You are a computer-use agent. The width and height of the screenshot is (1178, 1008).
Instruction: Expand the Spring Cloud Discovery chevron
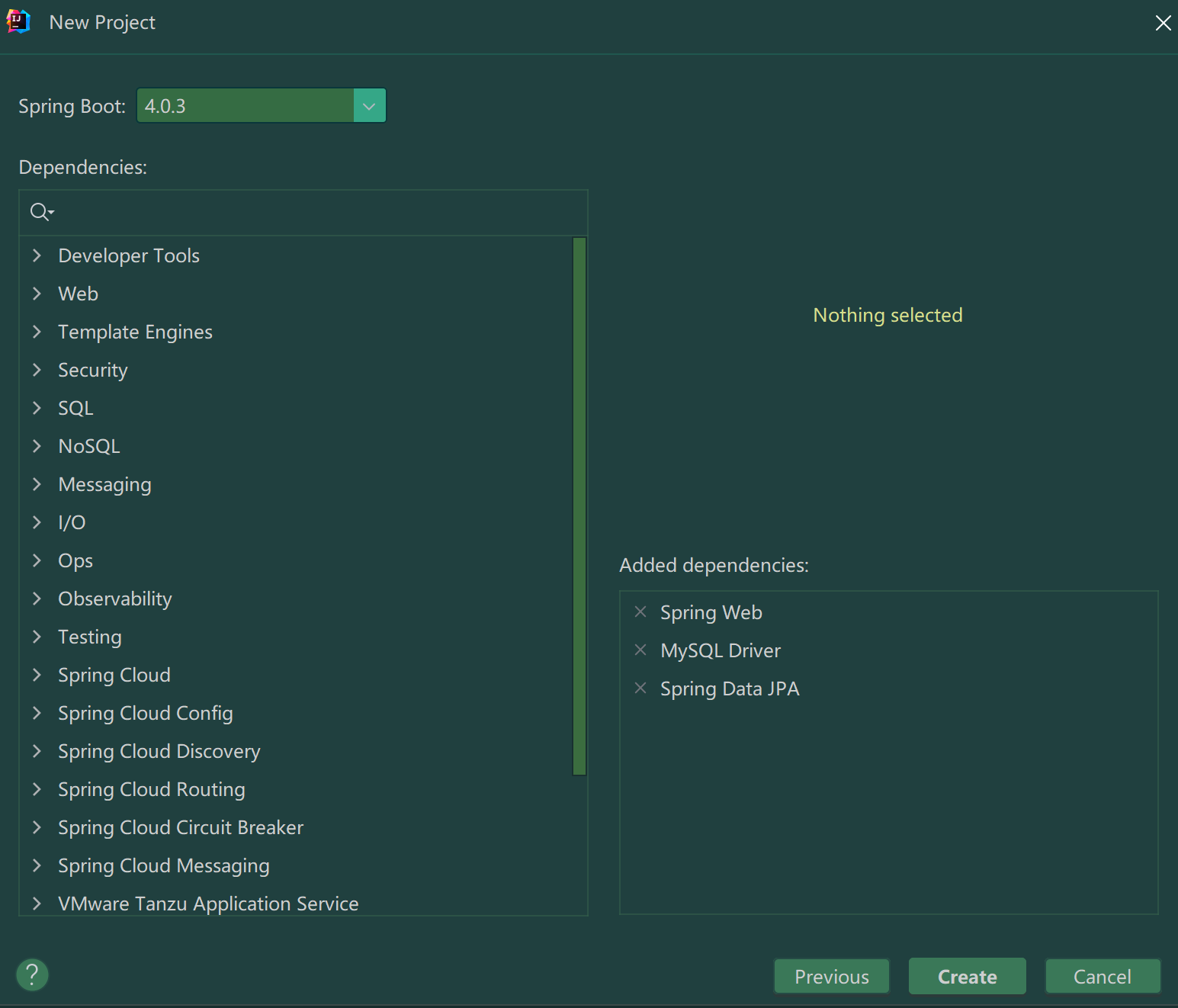[x=37, y=751]
